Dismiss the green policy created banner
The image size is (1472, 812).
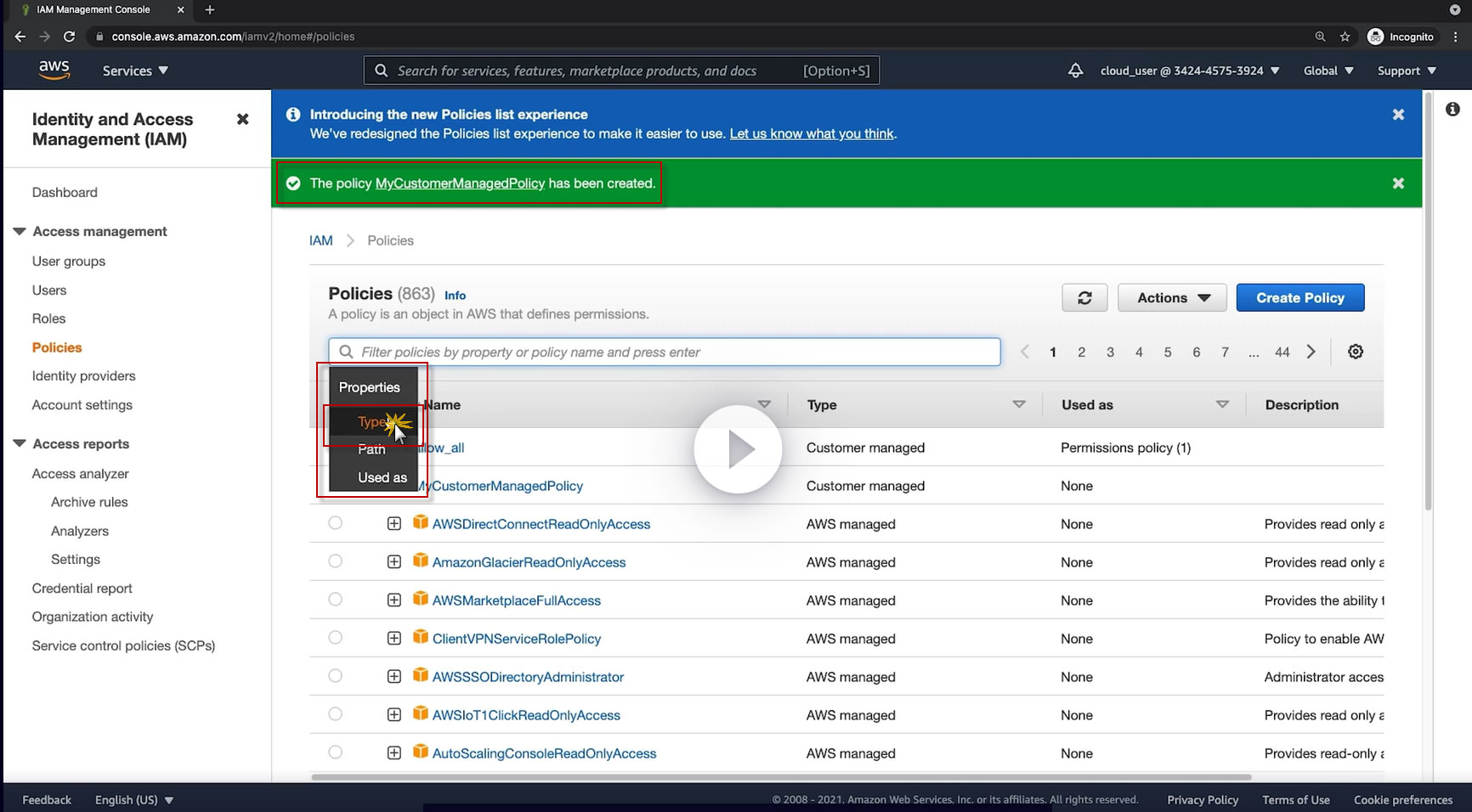[1398, 183]
